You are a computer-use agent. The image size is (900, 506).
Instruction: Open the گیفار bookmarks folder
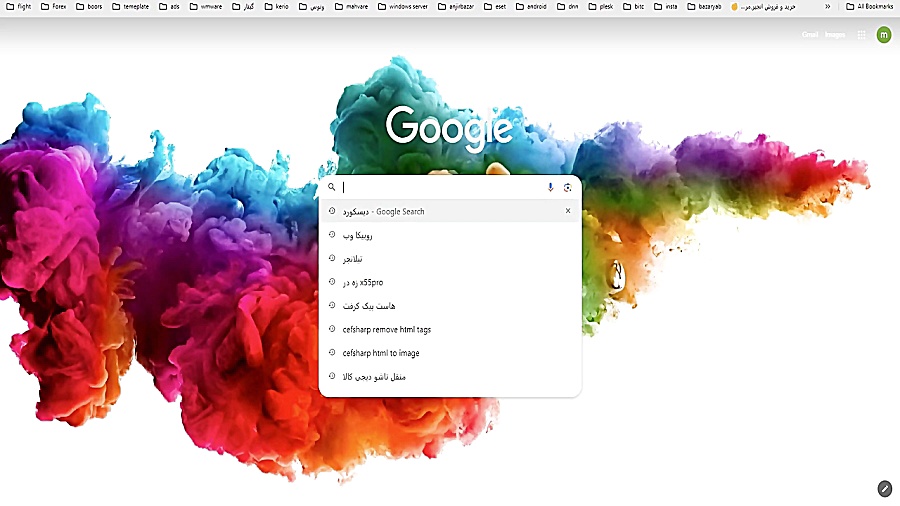pyautogui.click(x=243, y=7)
